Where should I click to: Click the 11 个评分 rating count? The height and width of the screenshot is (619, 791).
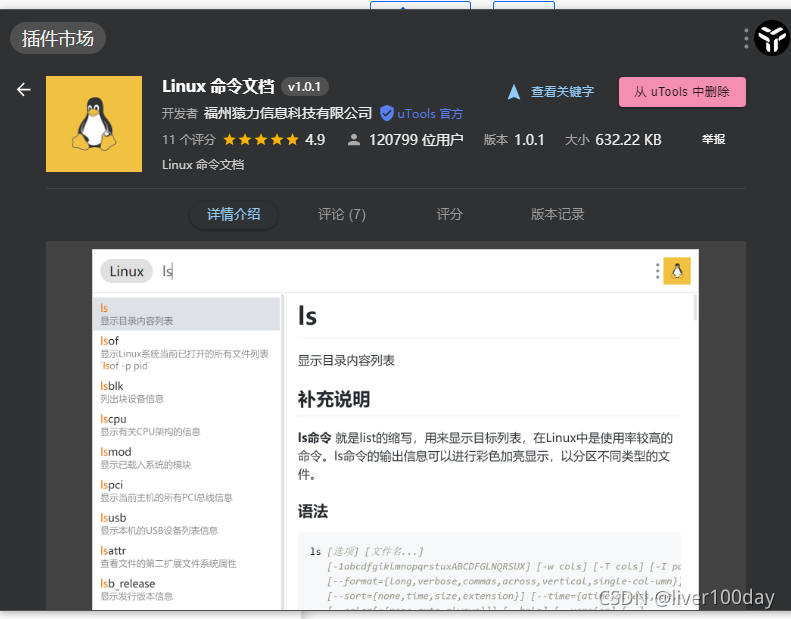pyautogui.click(x=189, y=140)
